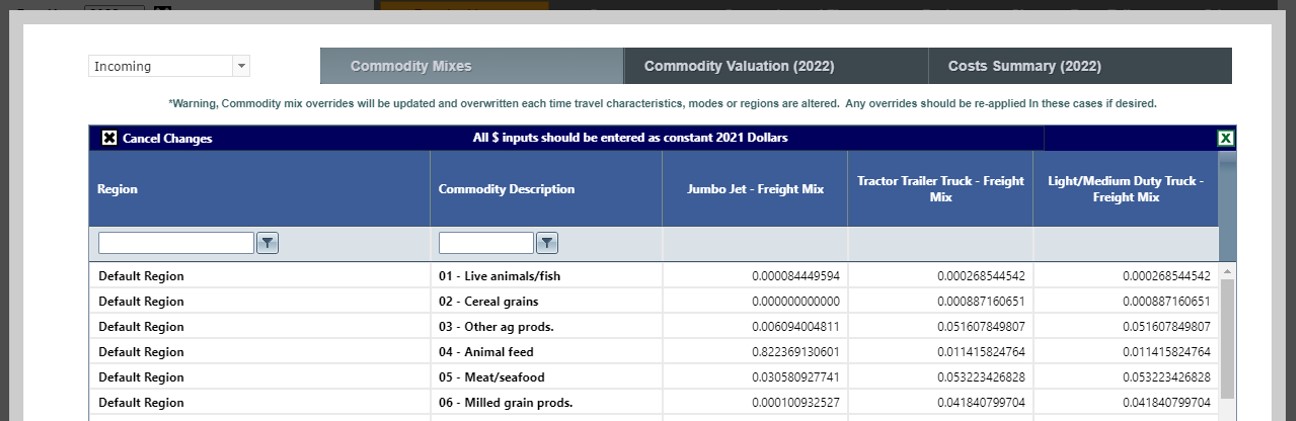
Task: Sort by Commodity Description column header
Action: [x=546, y=188]
